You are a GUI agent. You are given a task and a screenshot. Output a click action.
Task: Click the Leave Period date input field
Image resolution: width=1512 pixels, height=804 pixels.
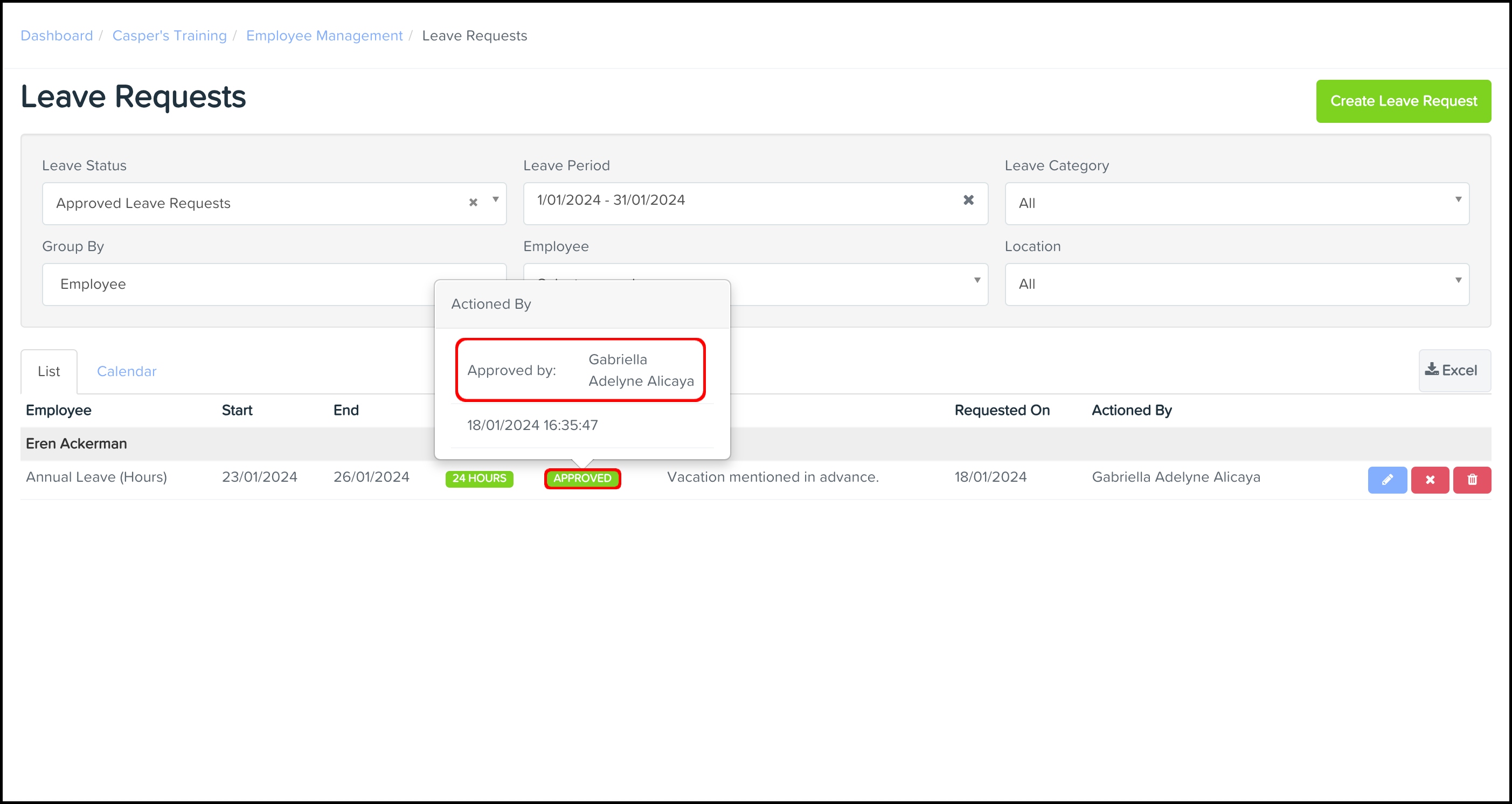739,203
